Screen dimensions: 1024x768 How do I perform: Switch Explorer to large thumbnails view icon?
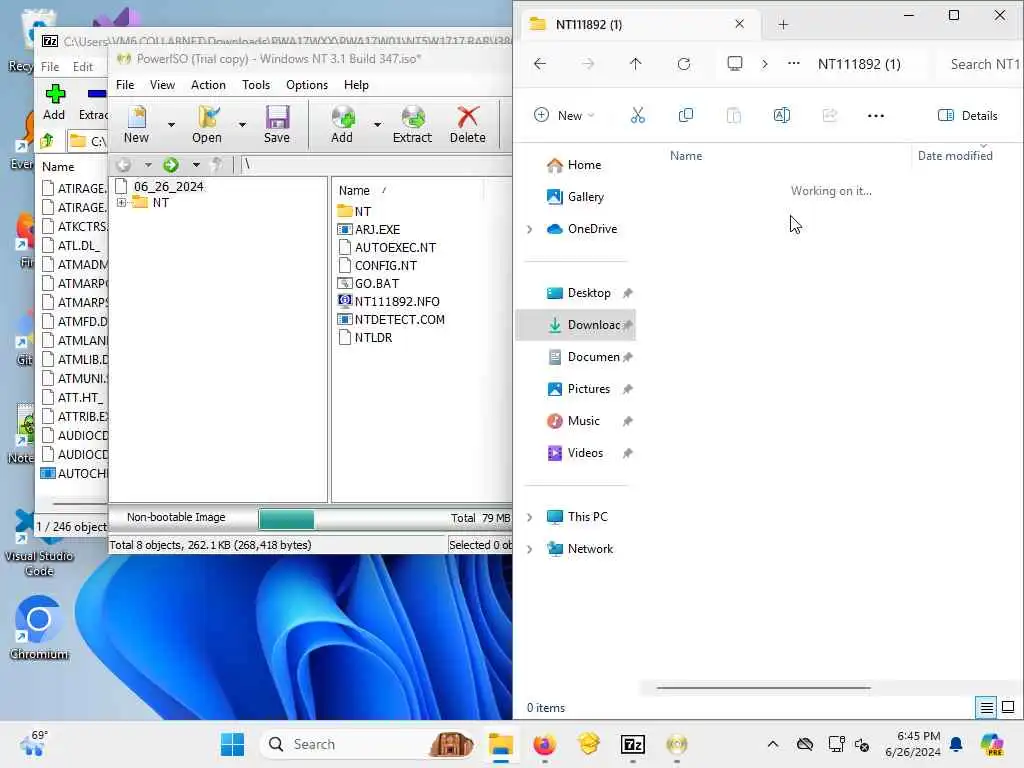1008,707
